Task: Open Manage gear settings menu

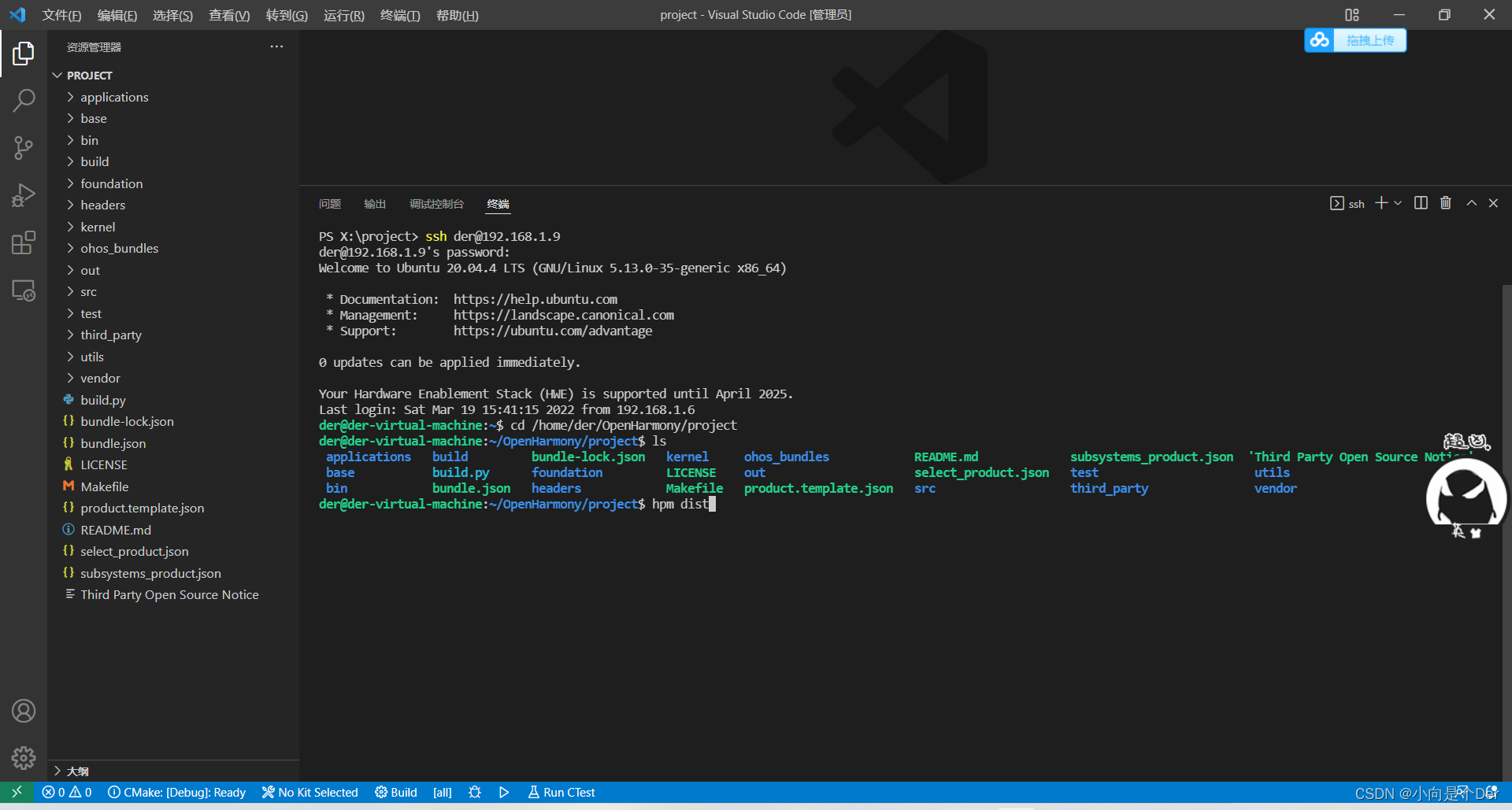Action: (x=24, y=758)
